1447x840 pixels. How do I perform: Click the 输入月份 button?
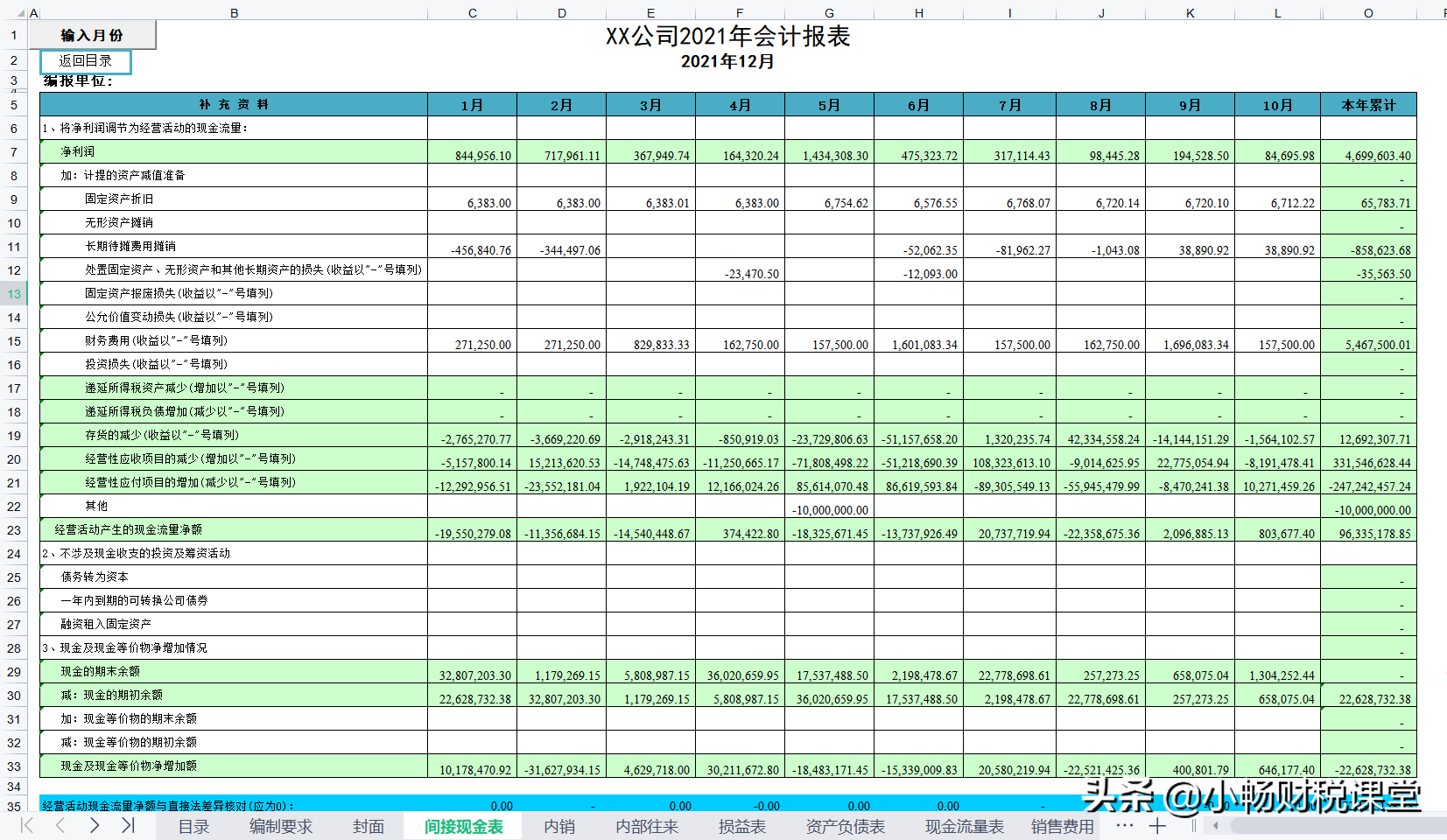[92, 33]
